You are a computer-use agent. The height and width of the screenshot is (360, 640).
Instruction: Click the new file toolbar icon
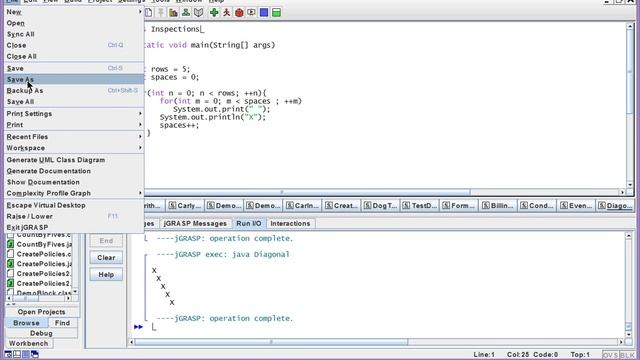[149, 13]
